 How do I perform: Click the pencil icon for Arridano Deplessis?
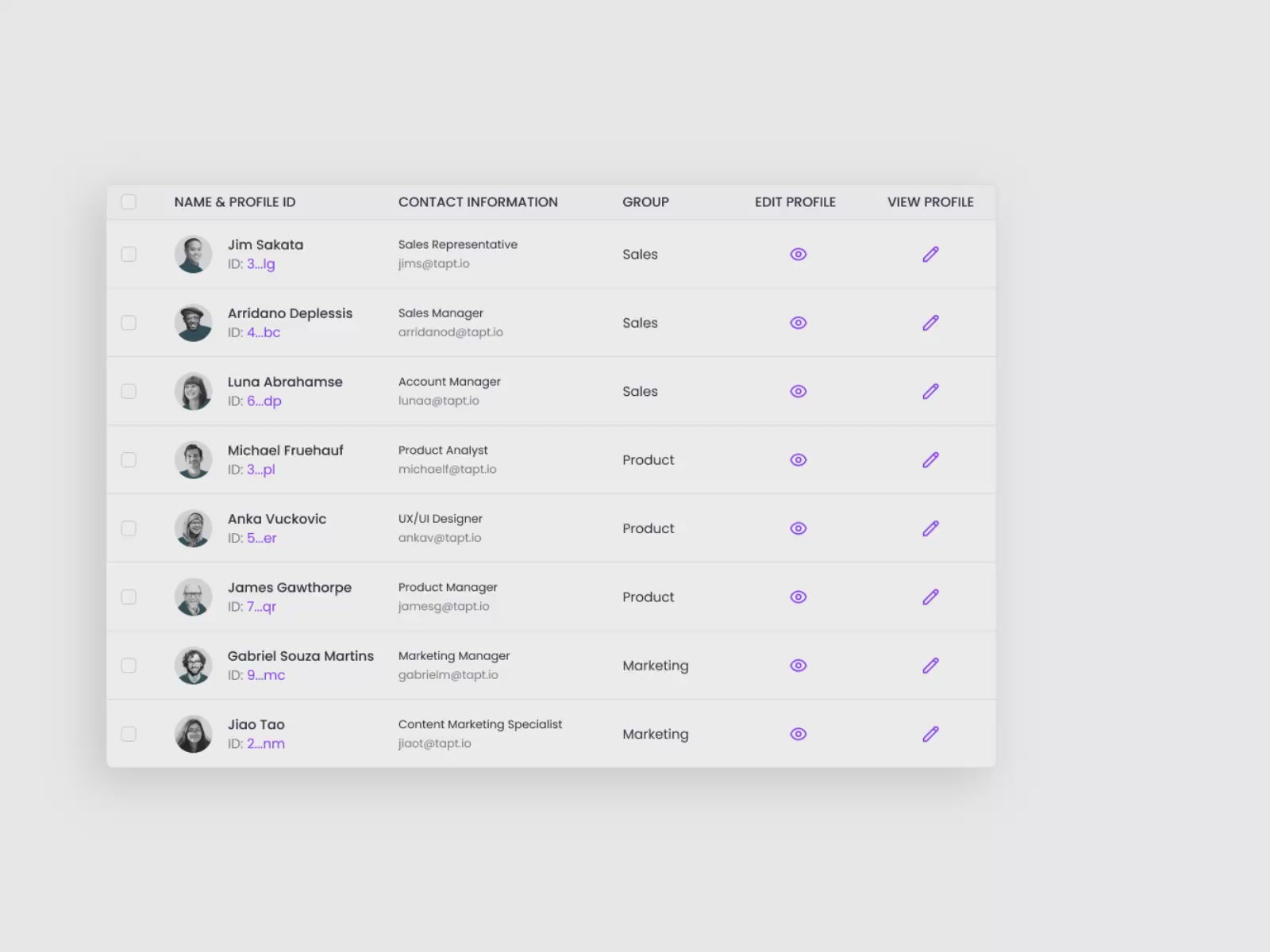point(930,323)
